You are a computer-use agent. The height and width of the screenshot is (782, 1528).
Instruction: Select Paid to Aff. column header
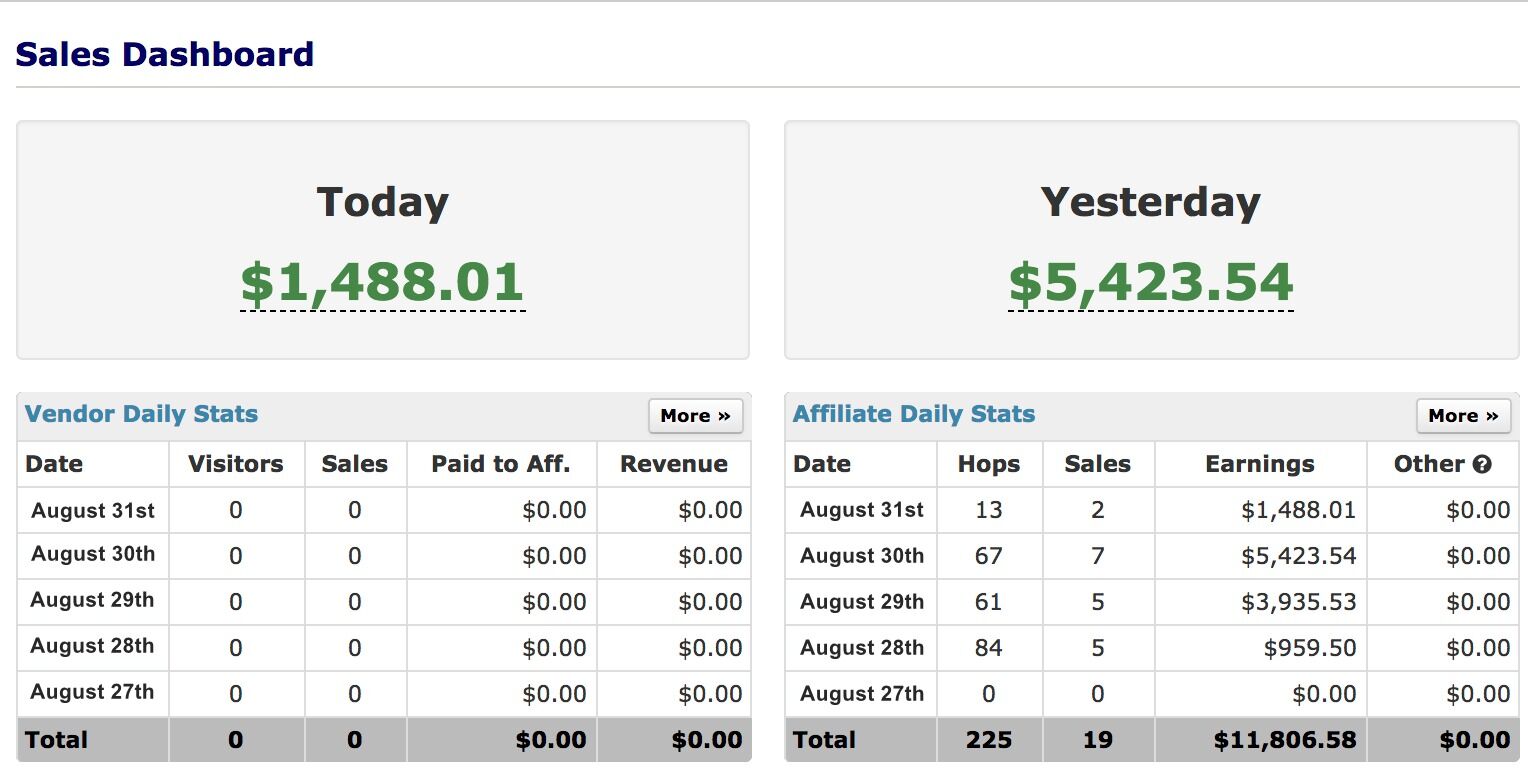pos(501,464)
